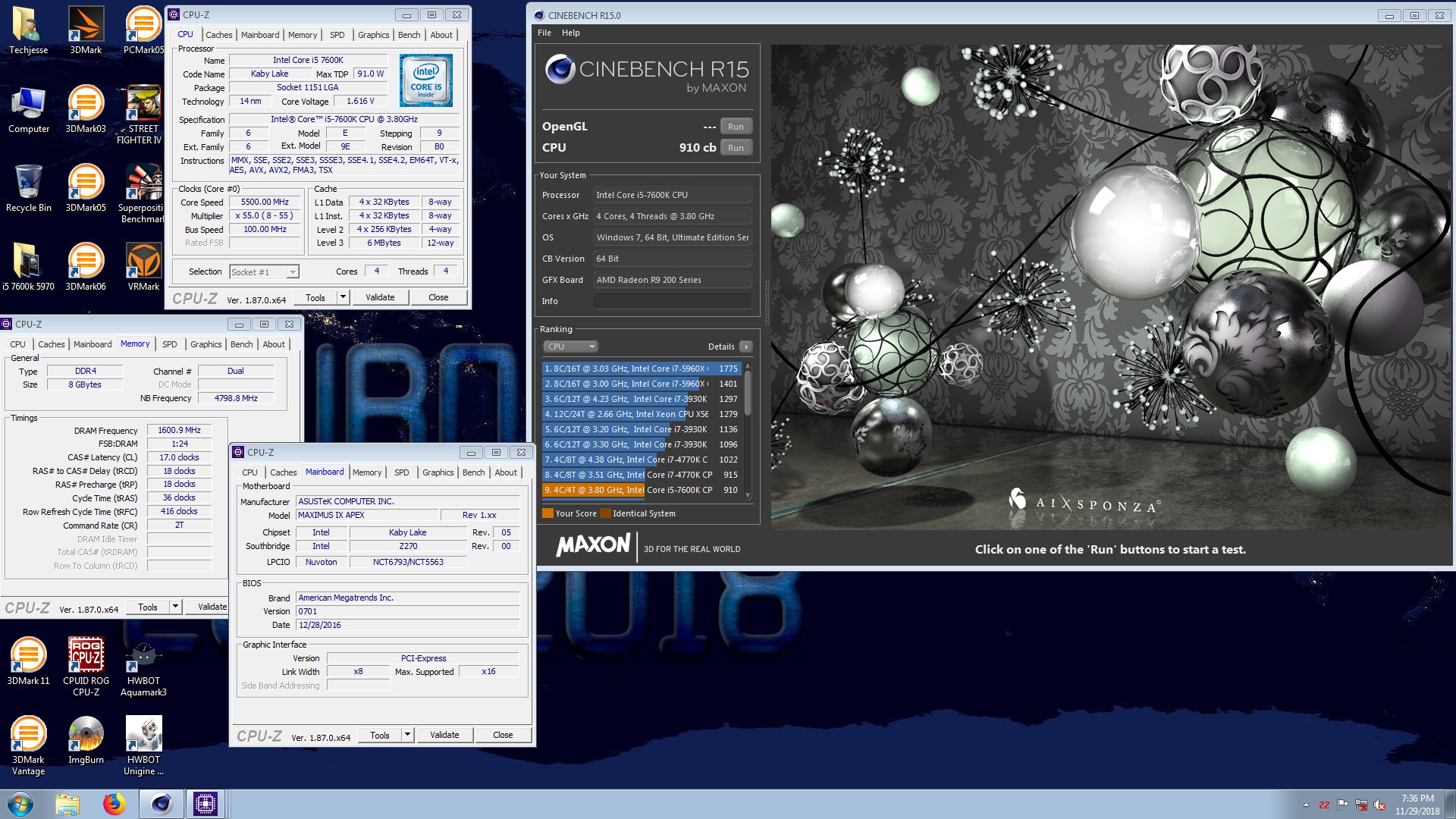Viewport: 1456px width, 819px height.
Task: Select SPD tab in Memory CPU-Z window
Action: tap(169, 344)
